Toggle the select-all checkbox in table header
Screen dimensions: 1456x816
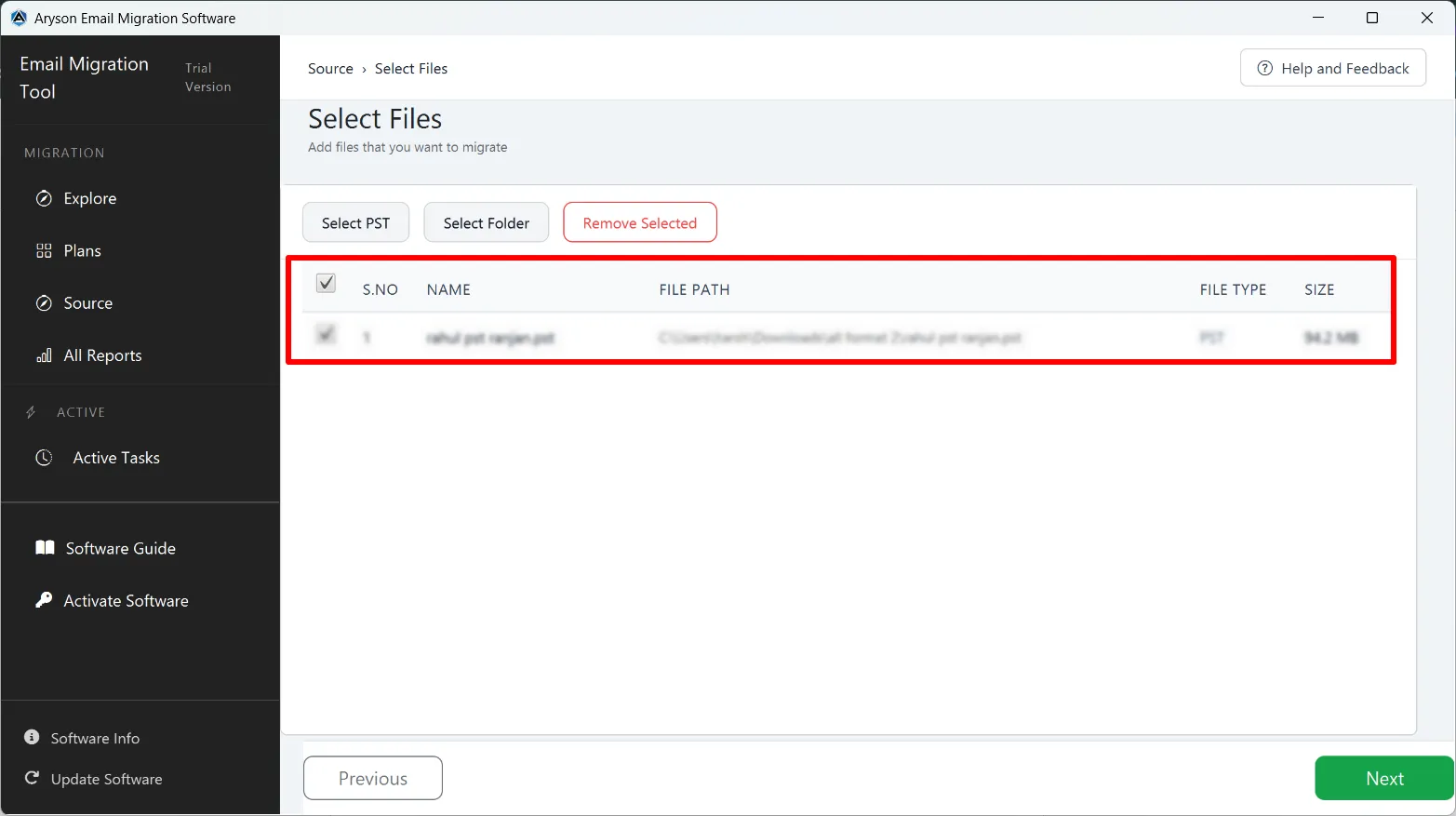click(326, 283)
